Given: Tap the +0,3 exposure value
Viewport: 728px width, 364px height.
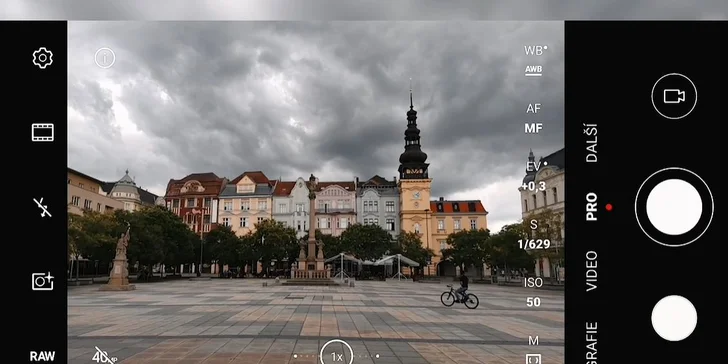Looking at the screenshot, I should coord(533,187).
